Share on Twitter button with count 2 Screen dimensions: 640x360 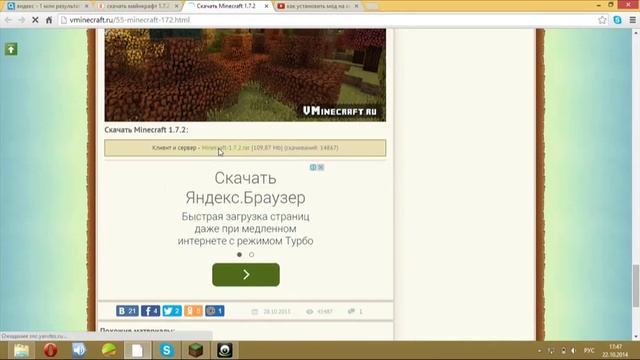click(x=172, y=311)
